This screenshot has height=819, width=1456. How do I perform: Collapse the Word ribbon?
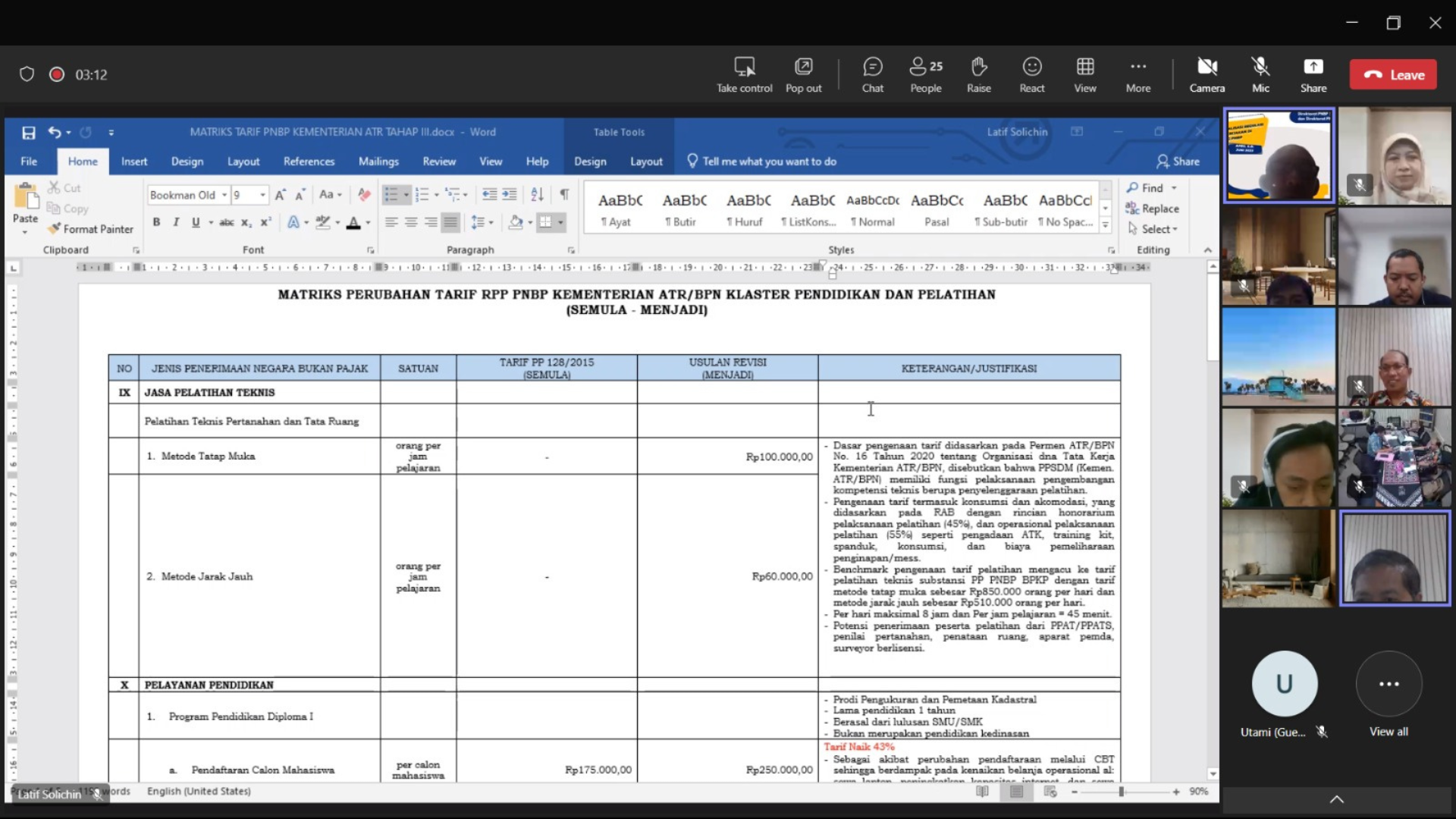pos(1207,249)
